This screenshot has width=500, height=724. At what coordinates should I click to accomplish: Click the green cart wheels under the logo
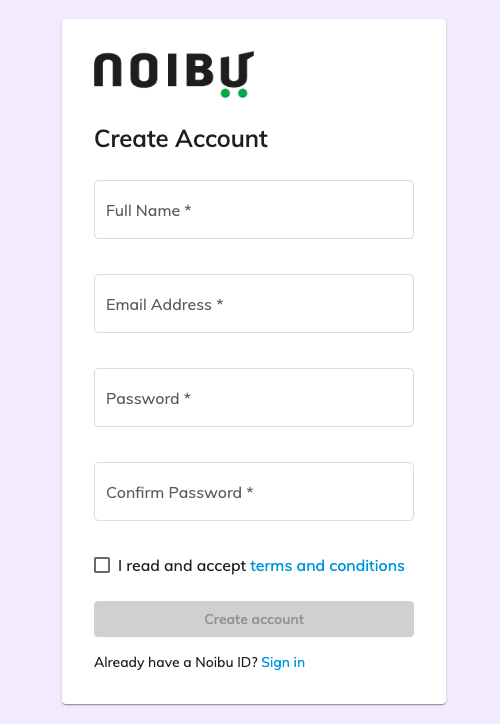[x=234, y=93]
